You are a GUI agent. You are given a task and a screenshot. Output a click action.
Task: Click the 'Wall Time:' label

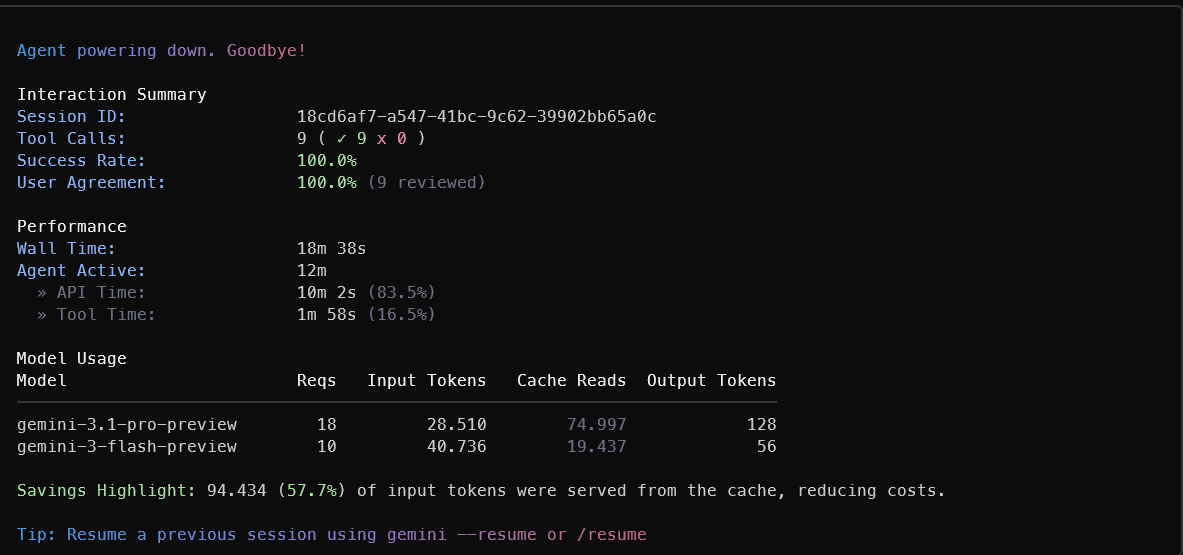pos(66,249)
